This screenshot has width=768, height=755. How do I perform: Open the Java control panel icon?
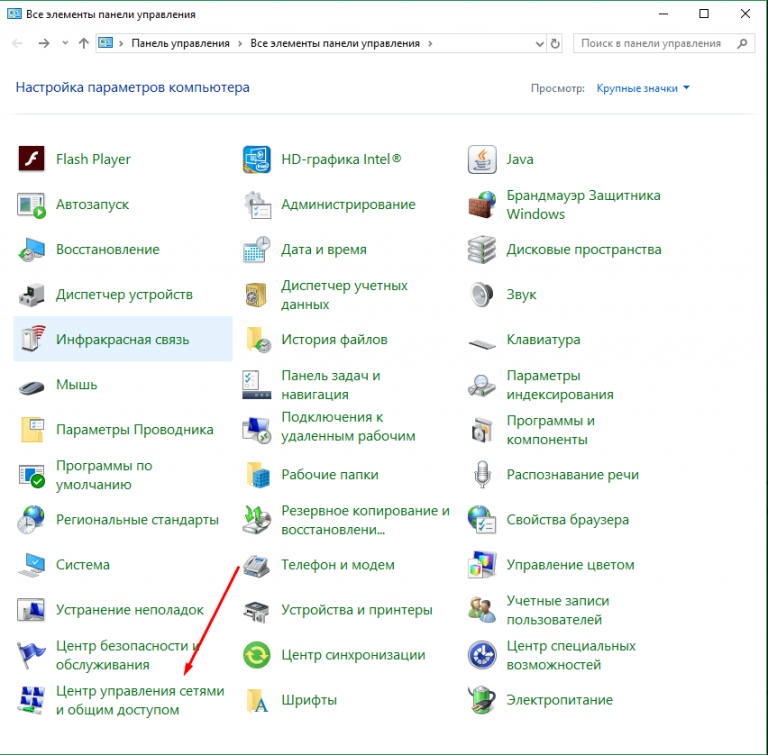(483, 159)
